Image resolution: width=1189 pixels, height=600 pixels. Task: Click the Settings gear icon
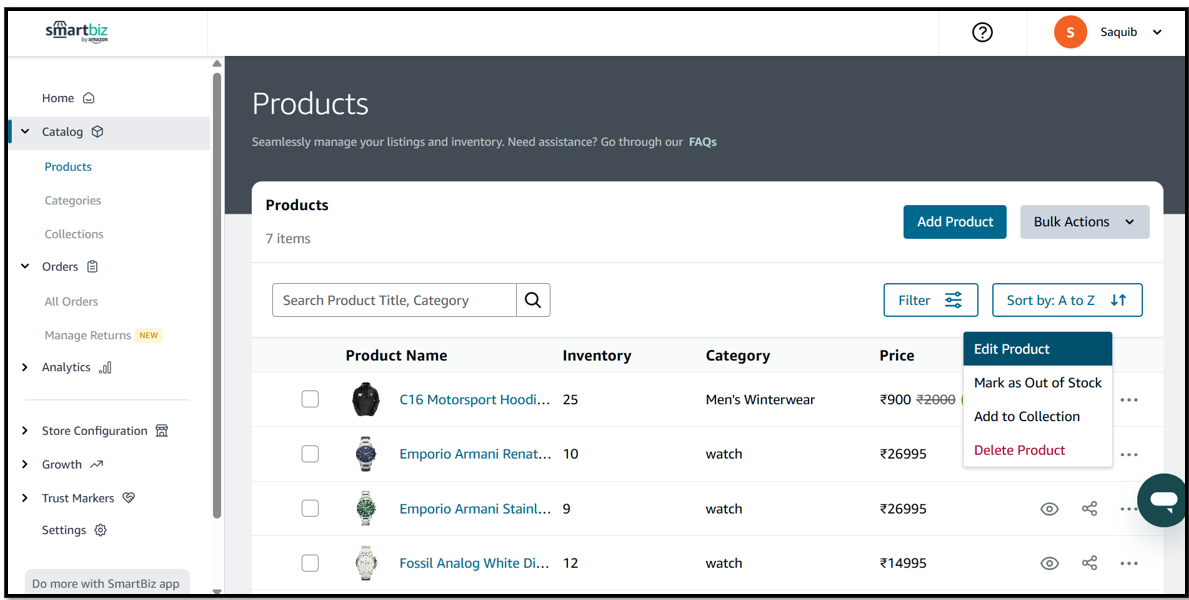[x=100, y=530]
